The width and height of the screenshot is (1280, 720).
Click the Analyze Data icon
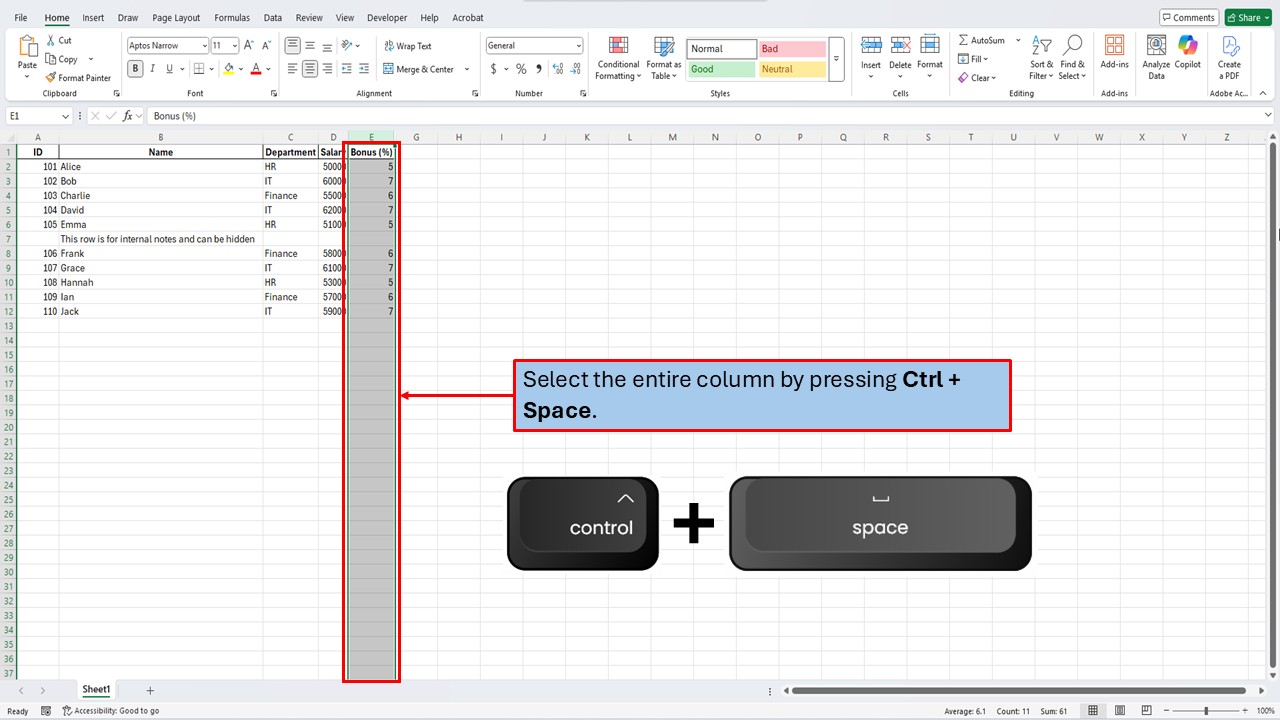pyautogui.click(x=1155, y=55)
